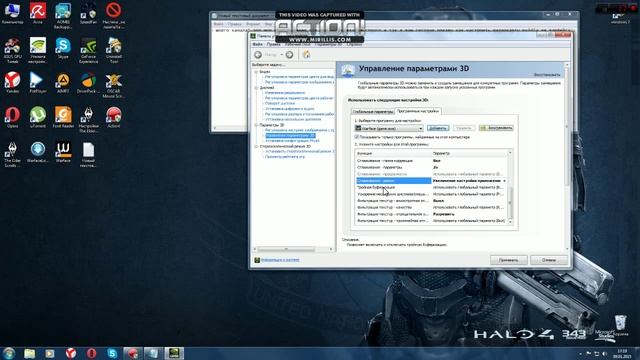This screenshot has width=640, height=360.
Task: Open the Recycle Bin on desktop
Action: pos(620,325)
